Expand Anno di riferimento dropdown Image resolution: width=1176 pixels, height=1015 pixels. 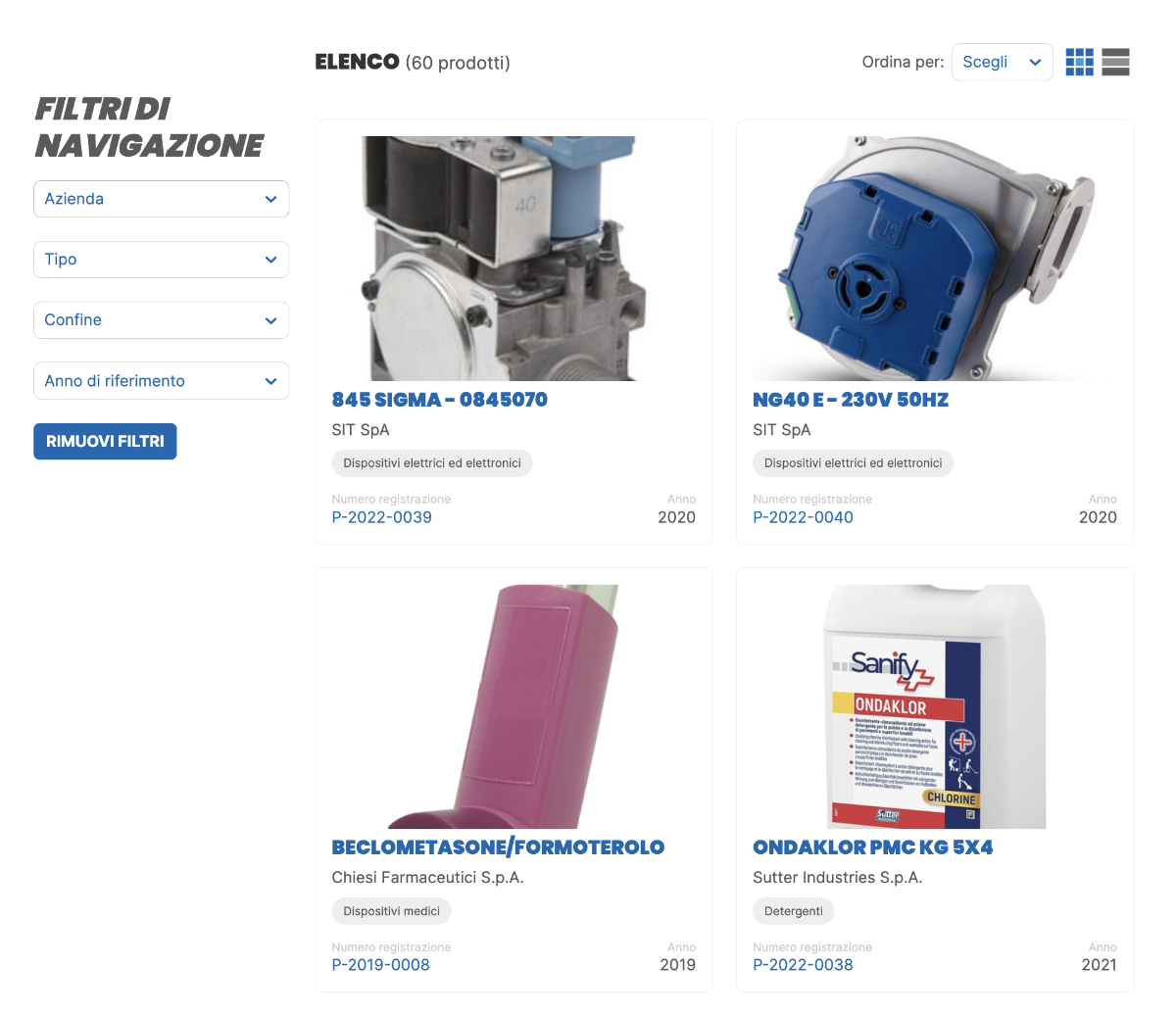pos(162,381)
